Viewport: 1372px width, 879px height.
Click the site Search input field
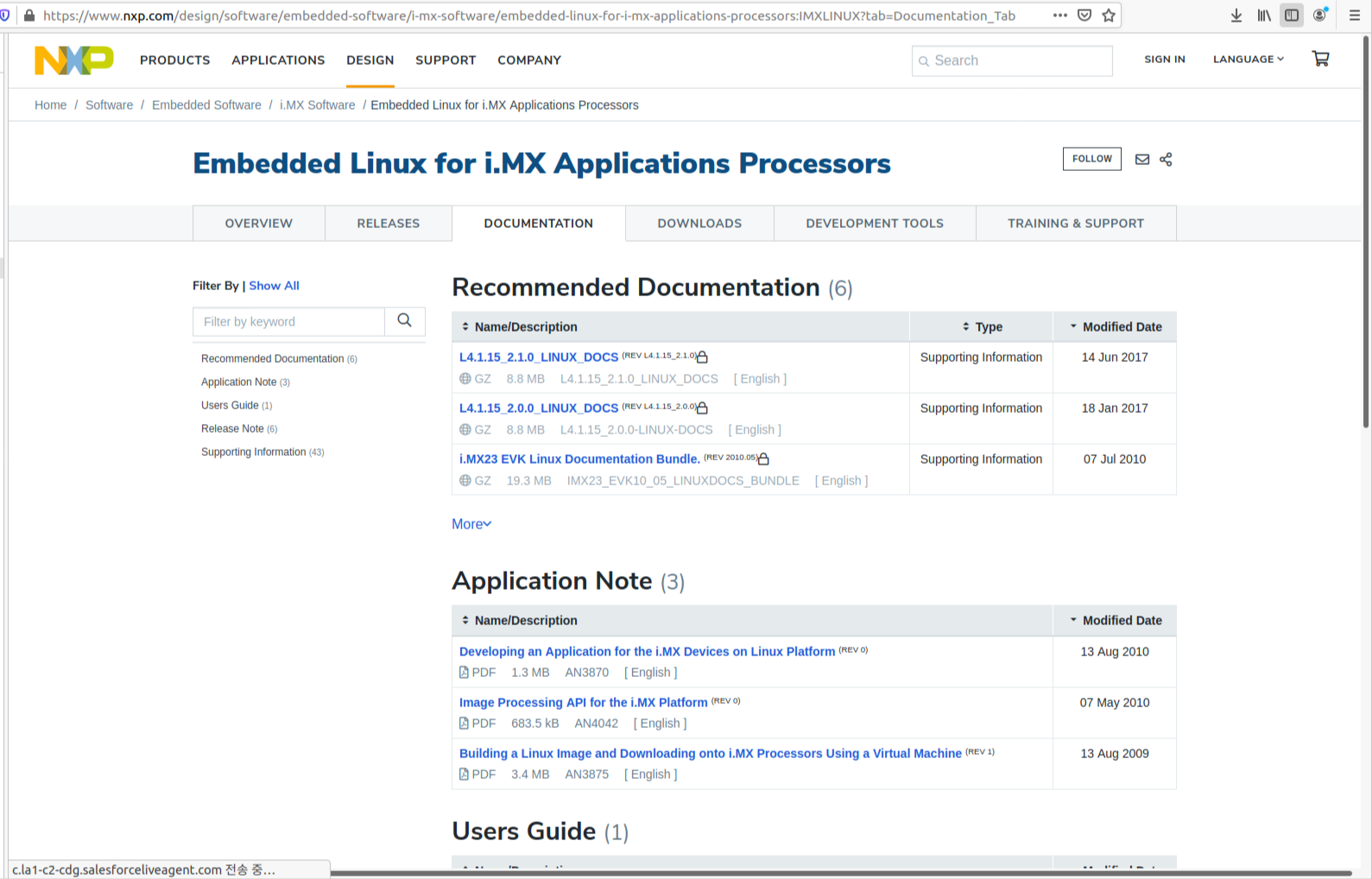(x=1012, y=60)
